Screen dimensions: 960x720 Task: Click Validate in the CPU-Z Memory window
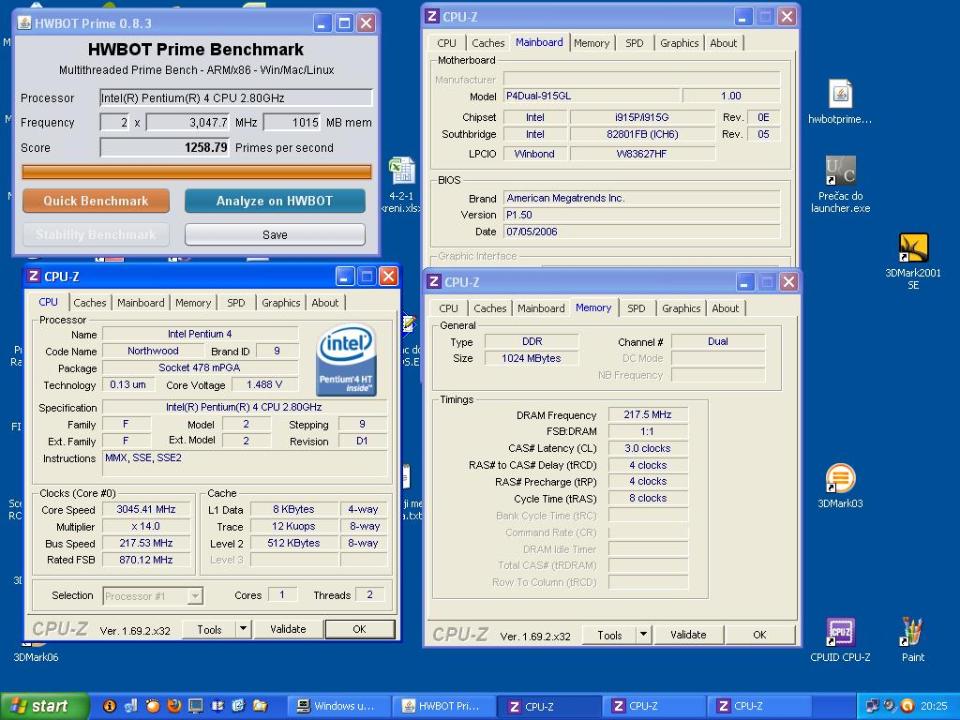click(688, 635)
